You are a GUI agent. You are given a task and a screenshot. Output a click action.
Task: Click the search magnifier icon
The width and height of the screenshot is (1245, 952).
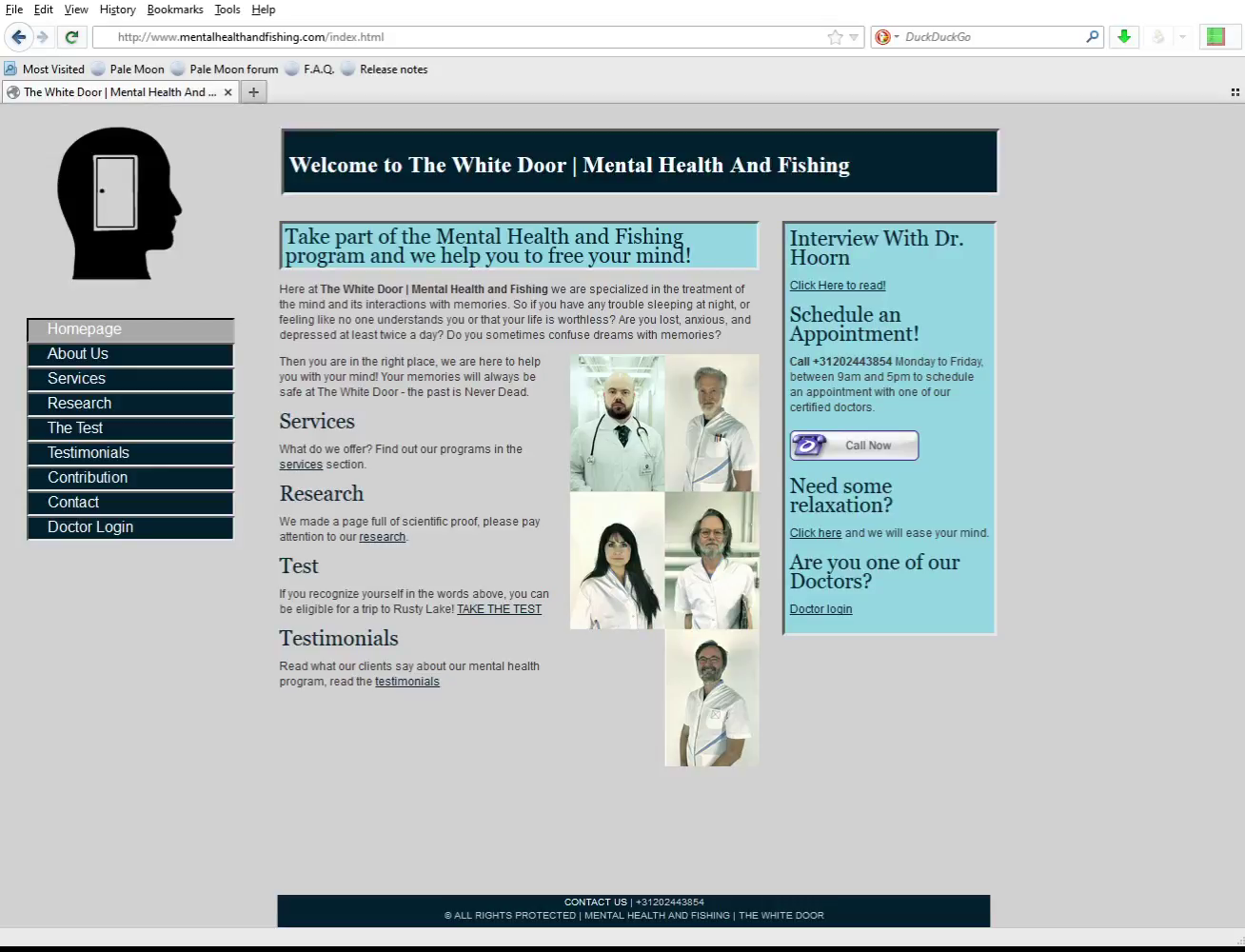pos(1092,37)
